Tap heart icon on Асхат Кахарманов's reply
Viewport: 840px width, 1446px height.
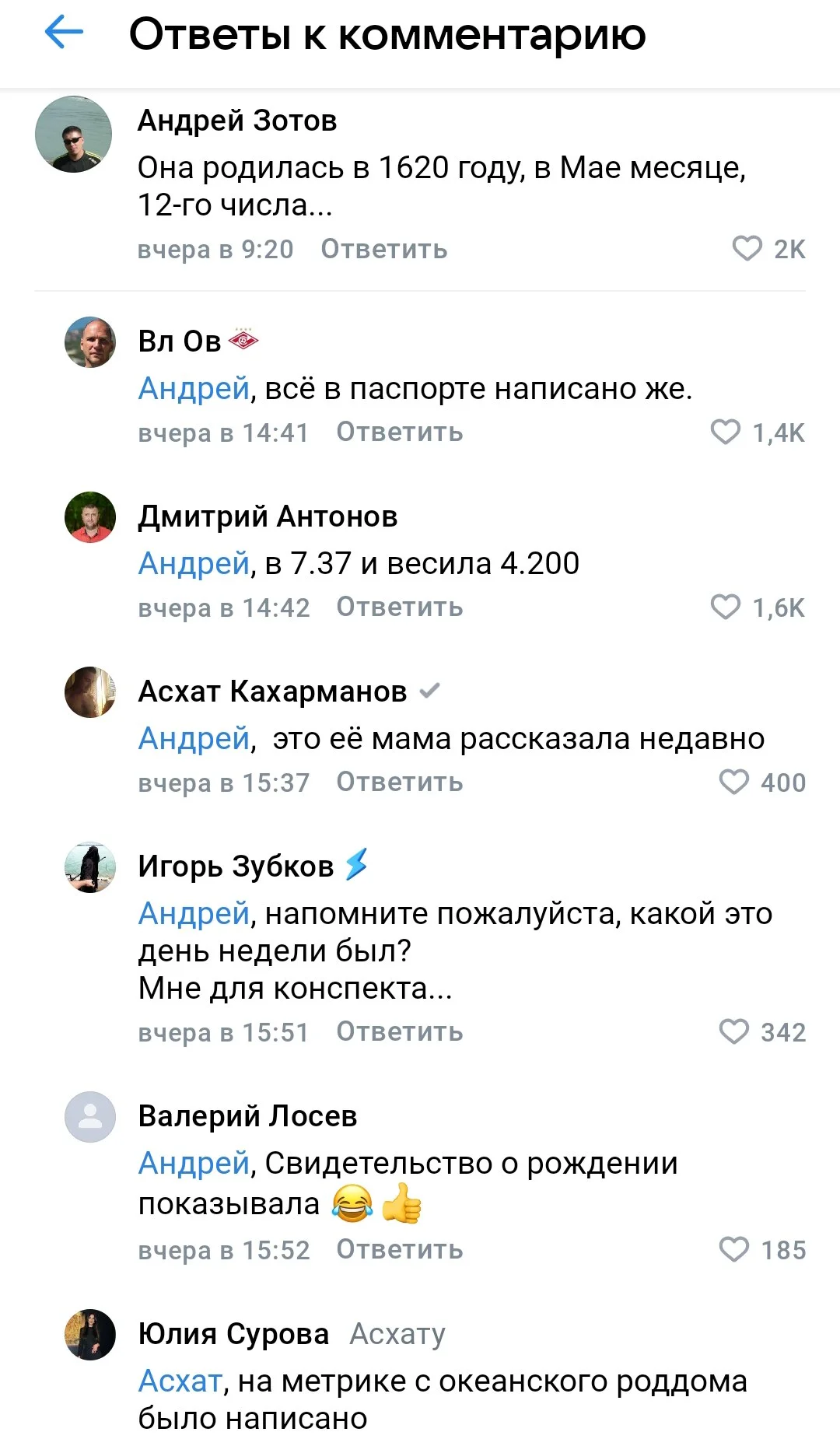(x=733, y=782)
